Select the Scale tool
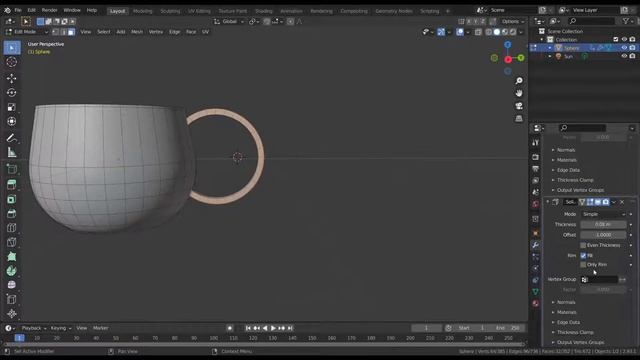 tap(12, 107)
